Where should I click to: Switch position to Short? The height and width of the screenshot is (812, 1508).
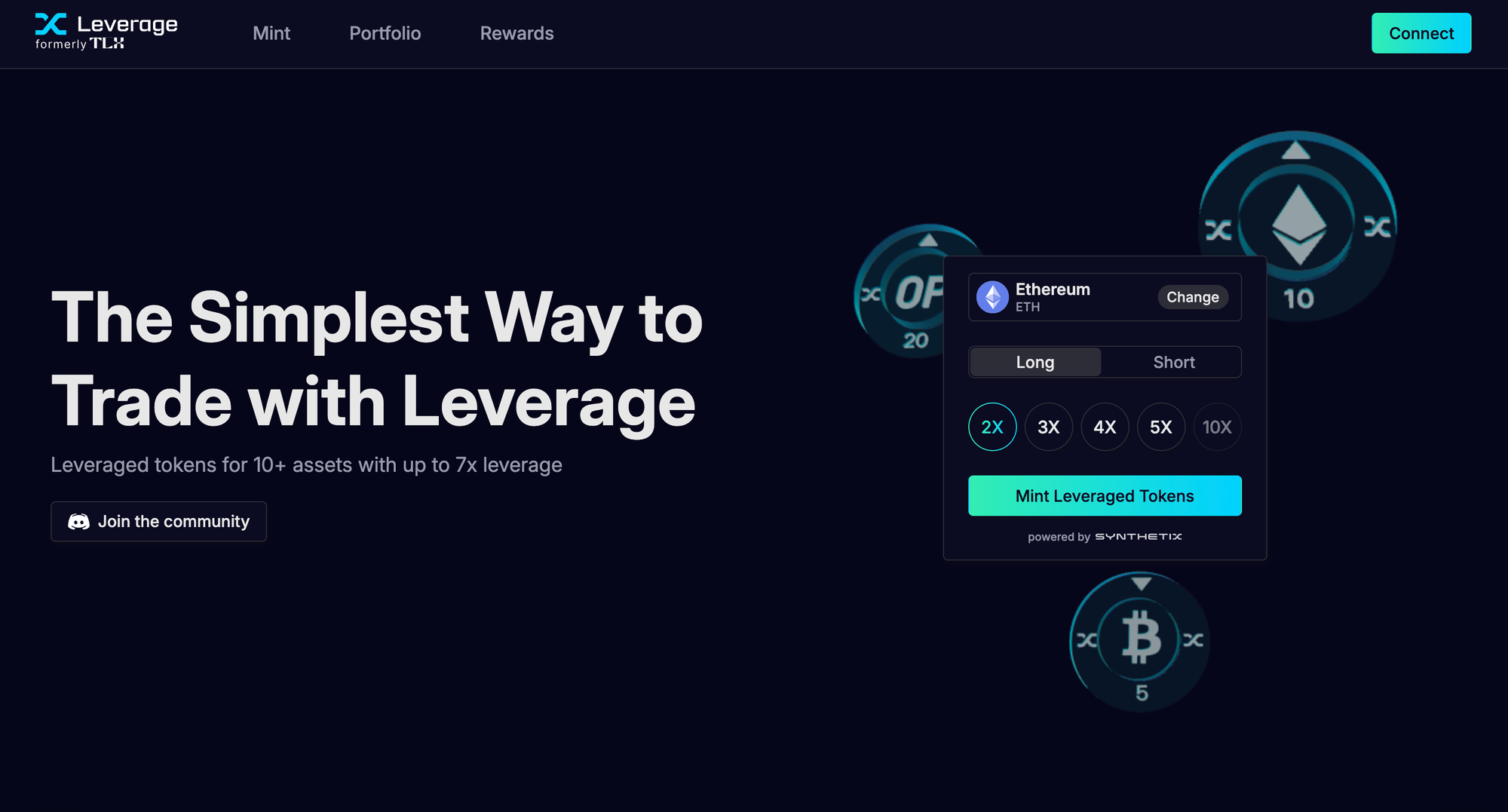coord(1173,363)
